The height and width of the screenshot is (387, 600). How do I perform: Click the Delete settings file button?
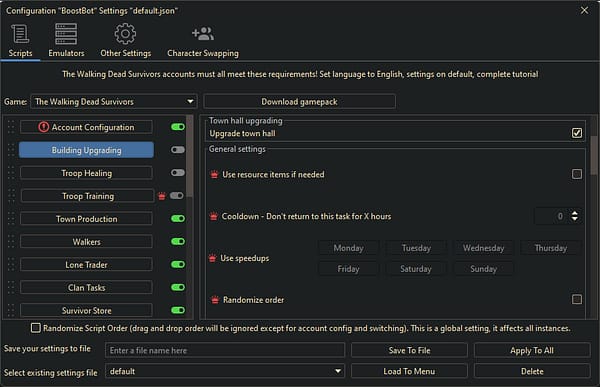(532, 371)
